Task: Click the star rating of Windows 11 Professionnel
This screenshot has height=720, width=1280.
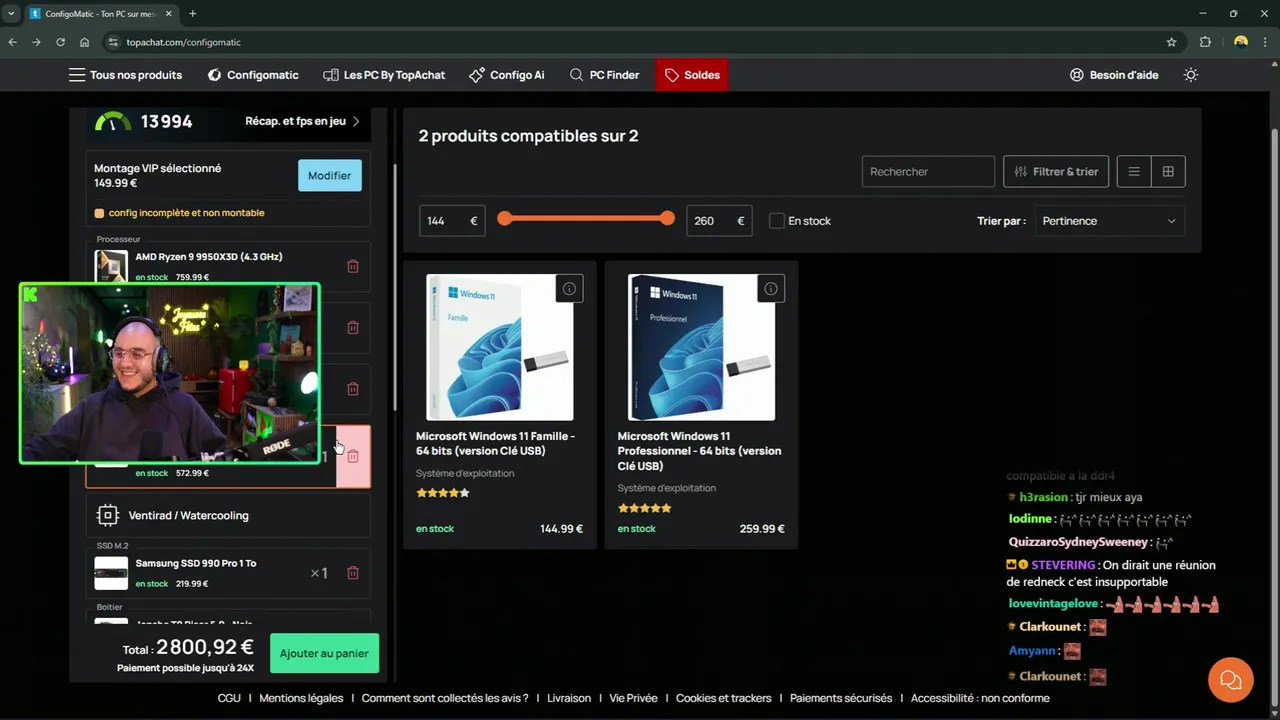Action: click(x=645, y=508)
